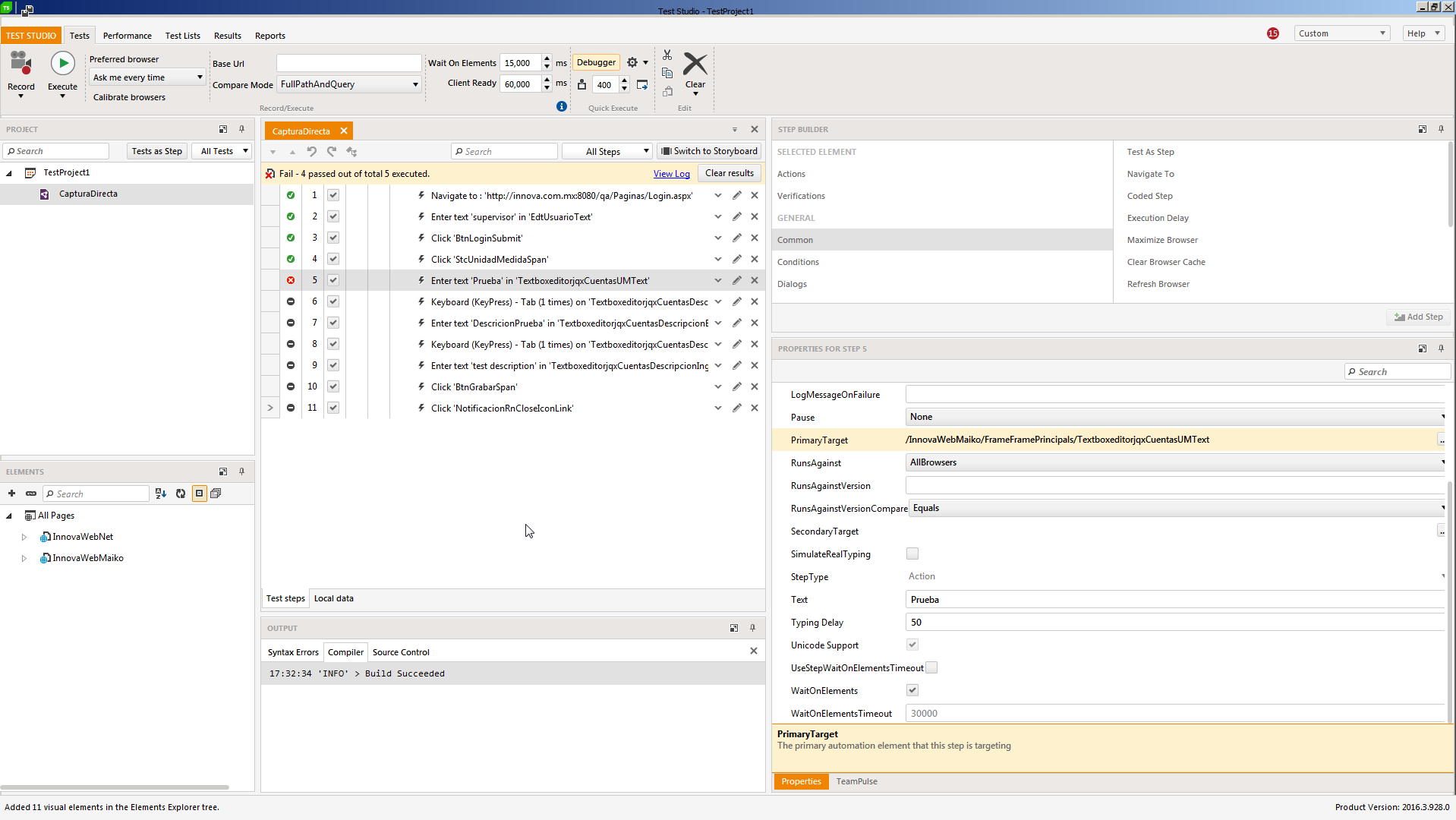The width and height of the screenshot is (1456, 820).
Task: Open the Compare Mode dropdown
Action: [x=349, y=85]
